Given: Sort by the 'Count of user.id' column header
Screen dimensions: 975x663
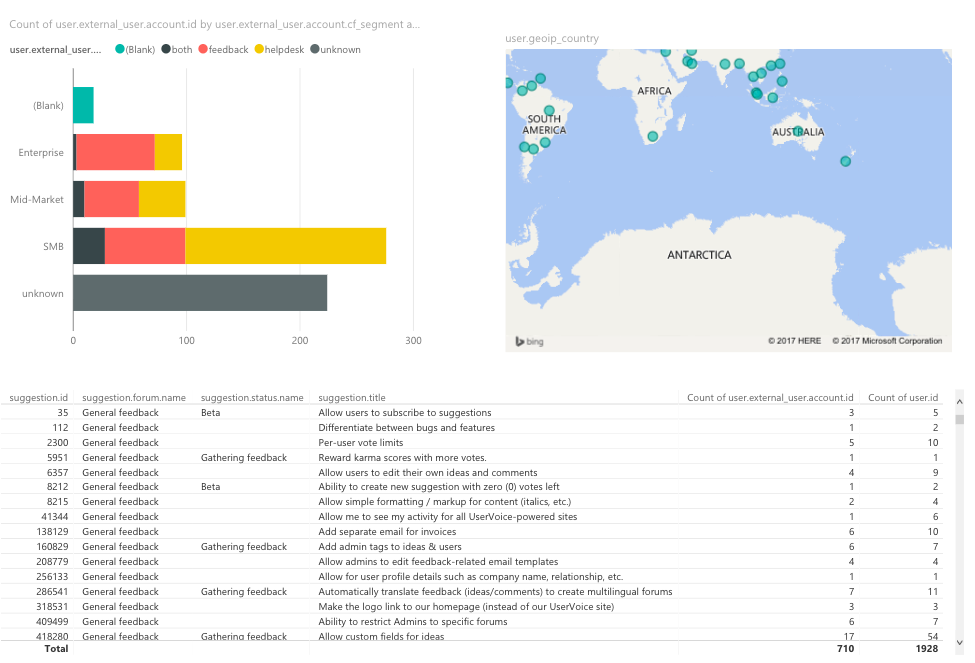Looking at the screenshot, I should click(x=903, y=397).
